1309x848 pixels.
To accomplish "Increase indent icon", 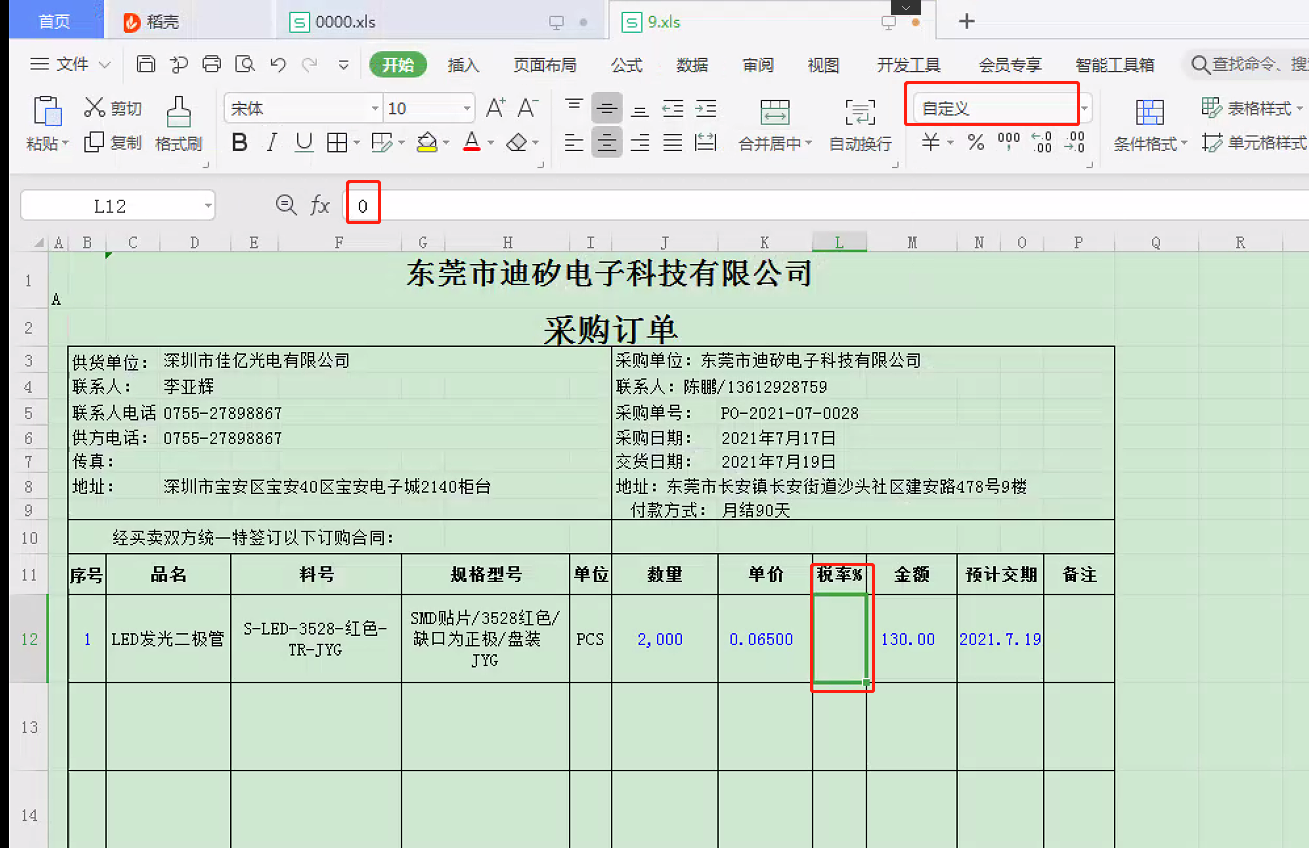I will (x=706, y=109).
